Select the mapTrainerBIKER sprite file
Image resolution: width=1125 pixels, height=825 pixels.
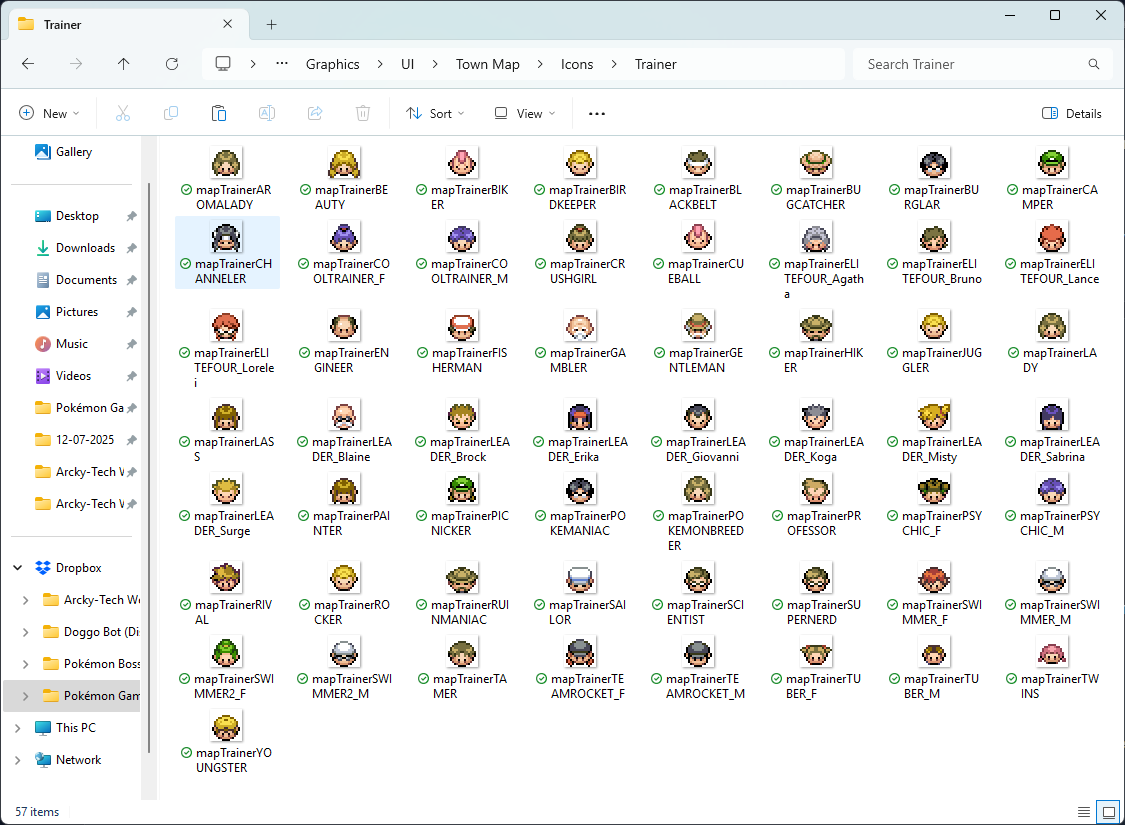tap(462, 178)
